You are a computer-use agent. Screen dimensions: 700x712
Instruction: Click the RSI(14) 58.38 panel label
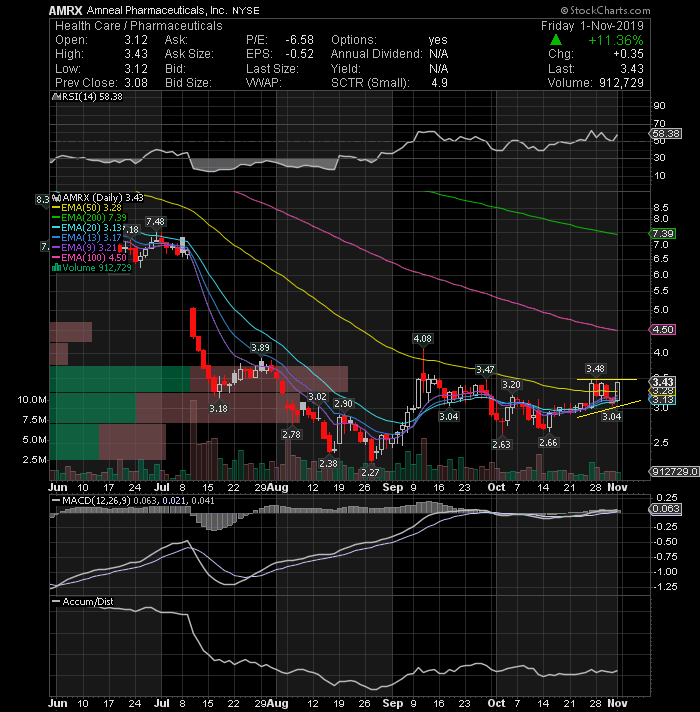(x=89, y=97)
